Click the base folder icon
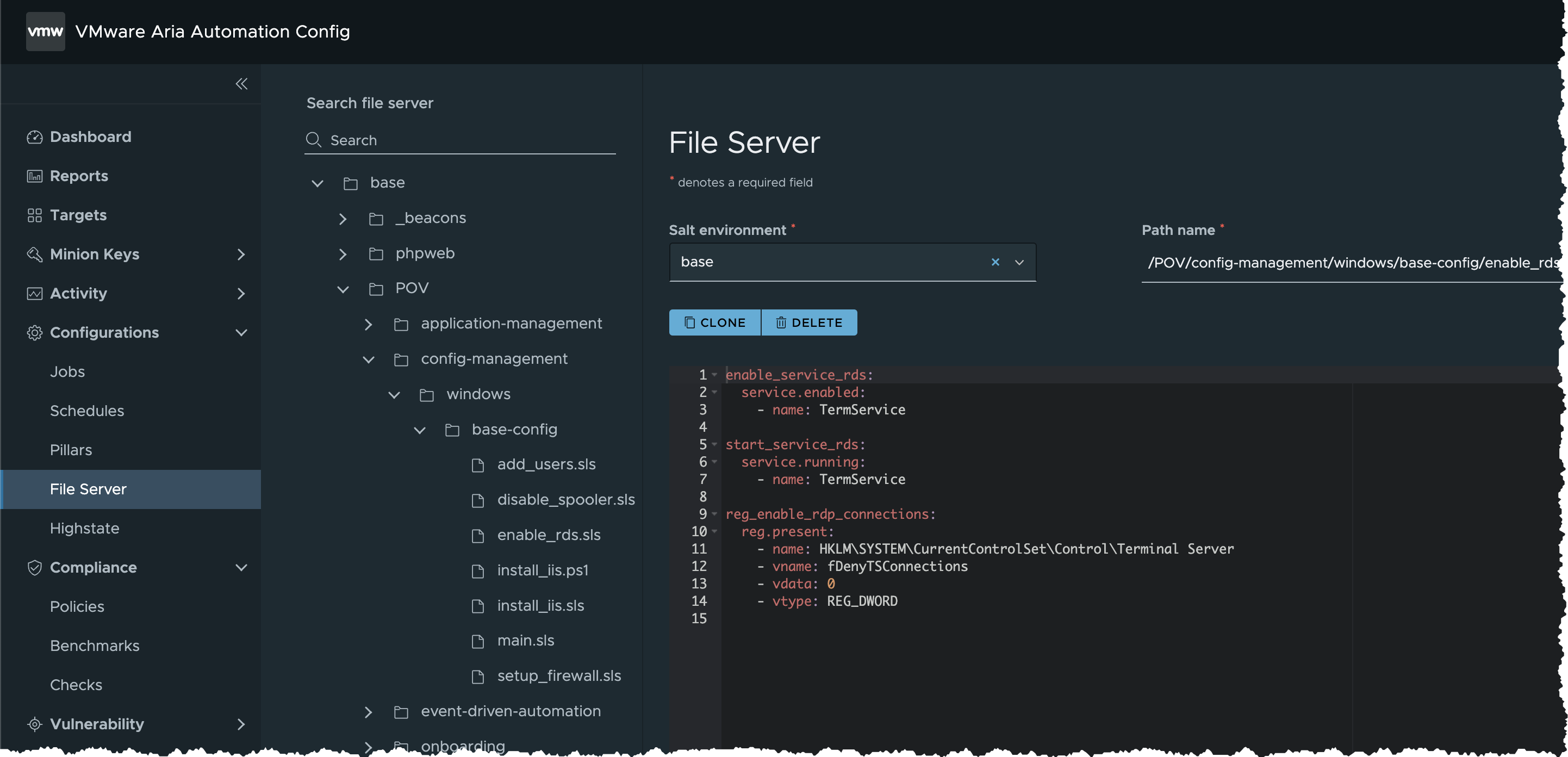Image resolution: width=1568 pixels, height=757 pixels. click(x=351, y=183)
